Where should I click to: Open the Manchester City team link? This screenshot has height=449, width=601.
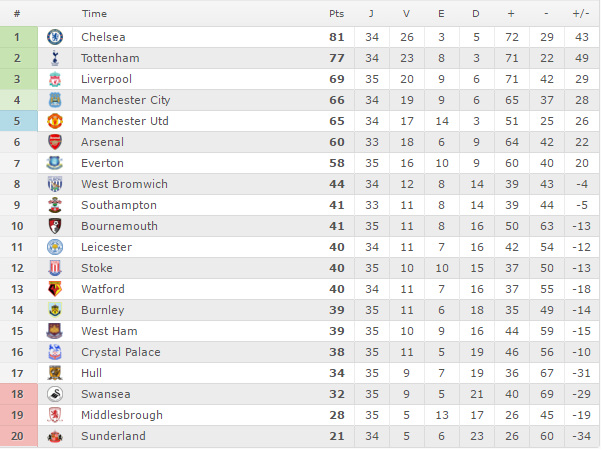pos(126,100)
